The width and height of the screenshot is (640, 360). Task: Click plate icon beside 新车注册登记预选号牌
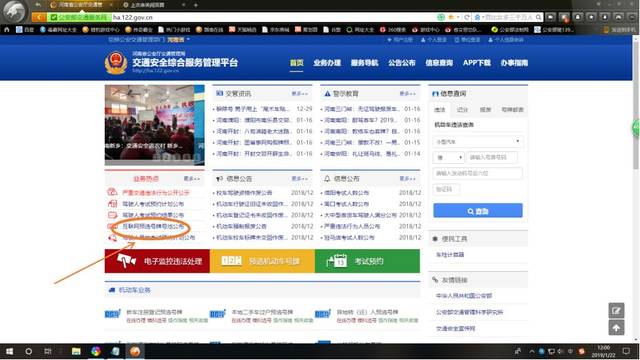[x=112, y=314]
